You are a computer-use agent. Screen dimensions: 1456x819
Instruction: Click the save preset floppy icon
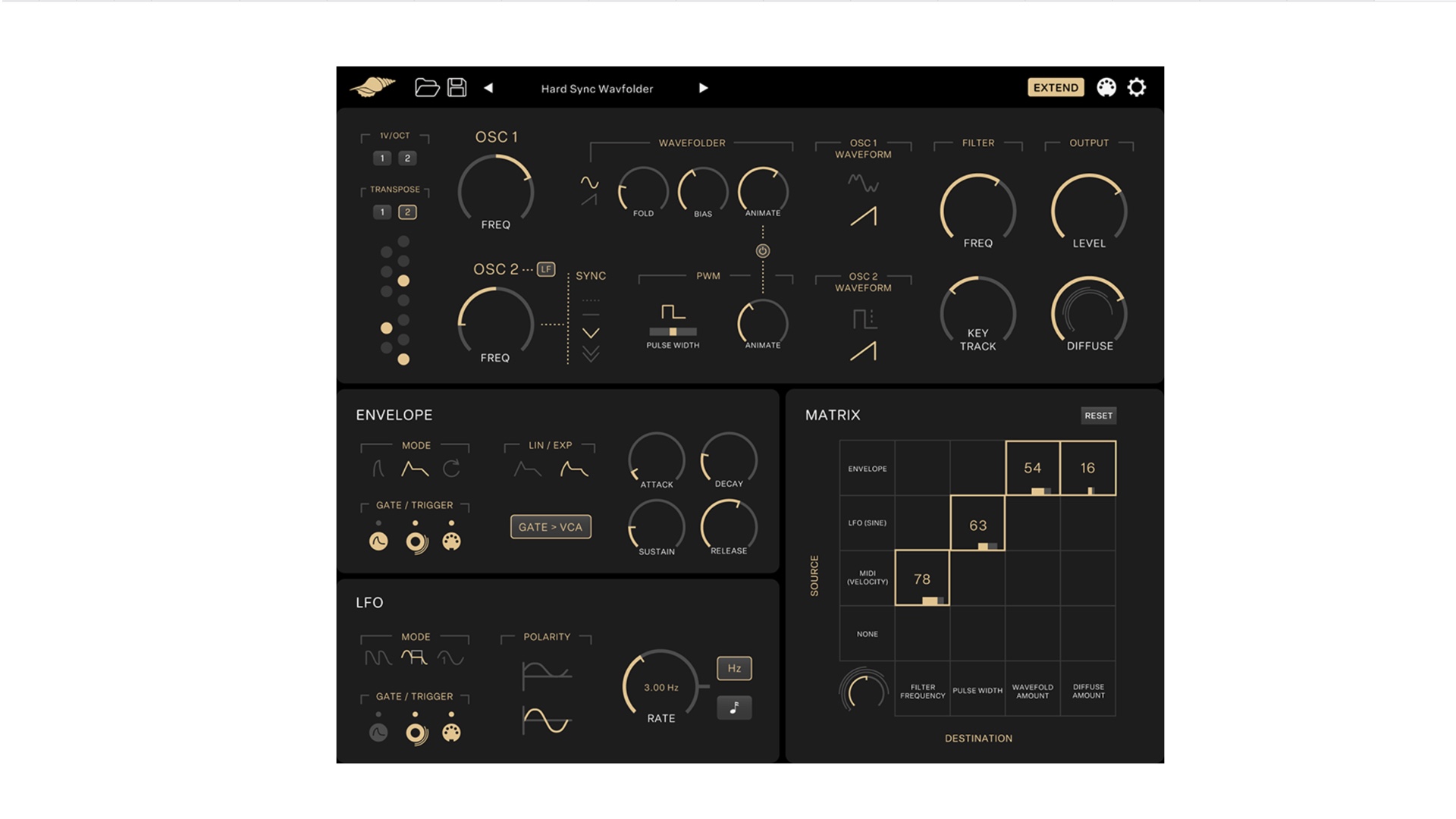click(x=457, y=88)
